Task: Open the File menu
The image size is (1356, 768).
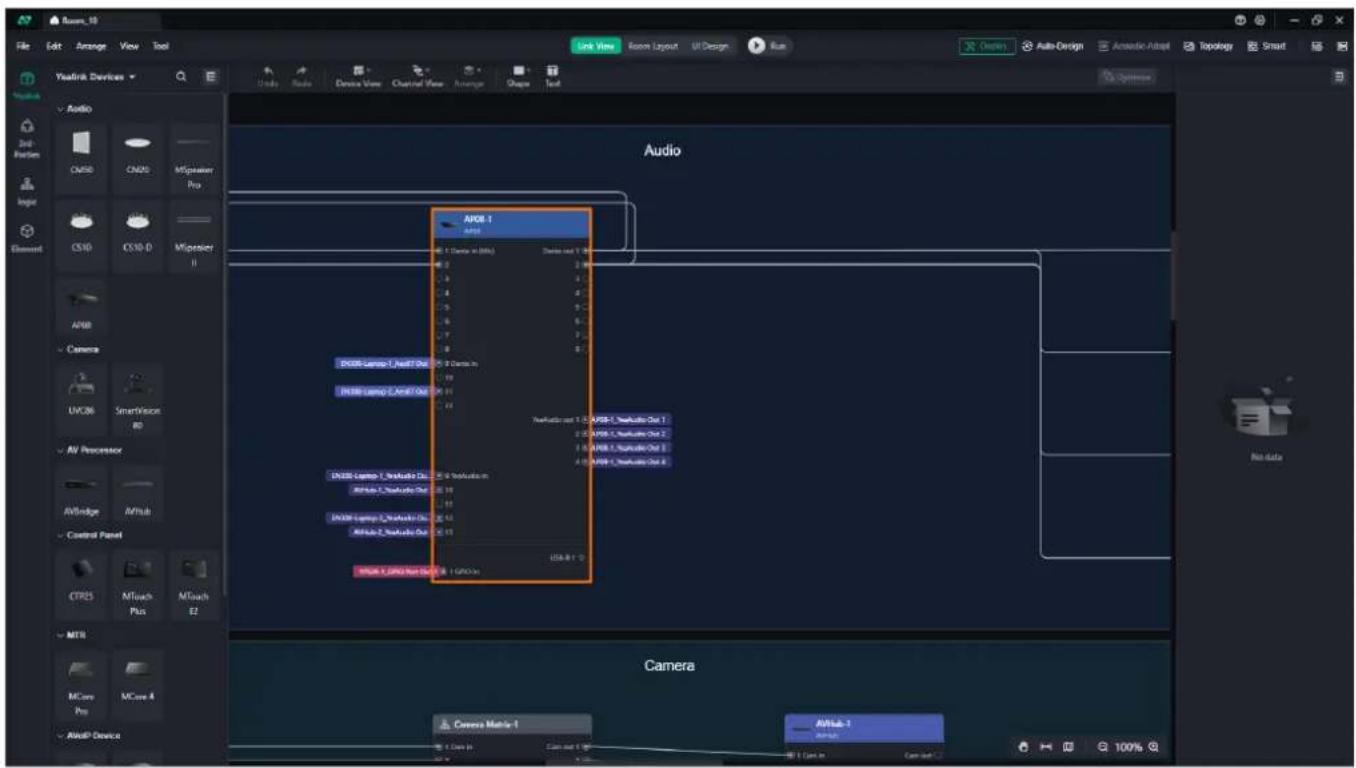Action: tap(22, 46)
